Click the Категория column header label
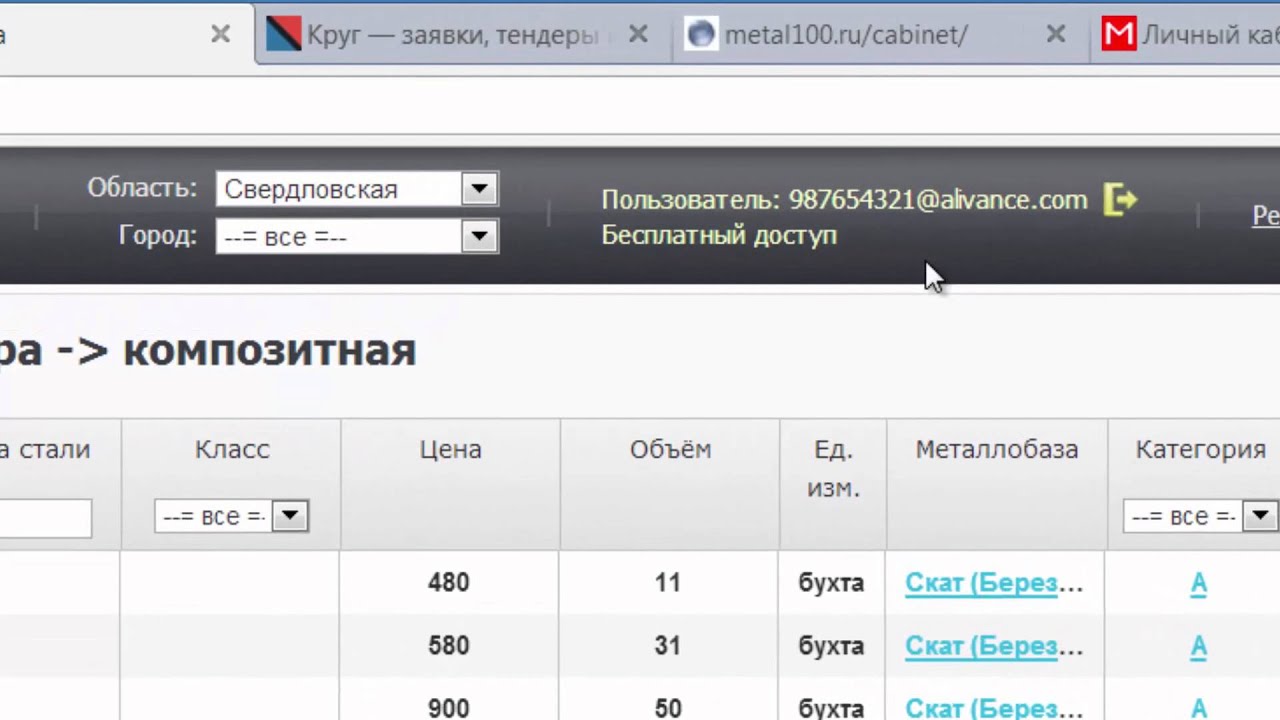The height and width of the screenshot is (720, 1280). [1200, 450]
